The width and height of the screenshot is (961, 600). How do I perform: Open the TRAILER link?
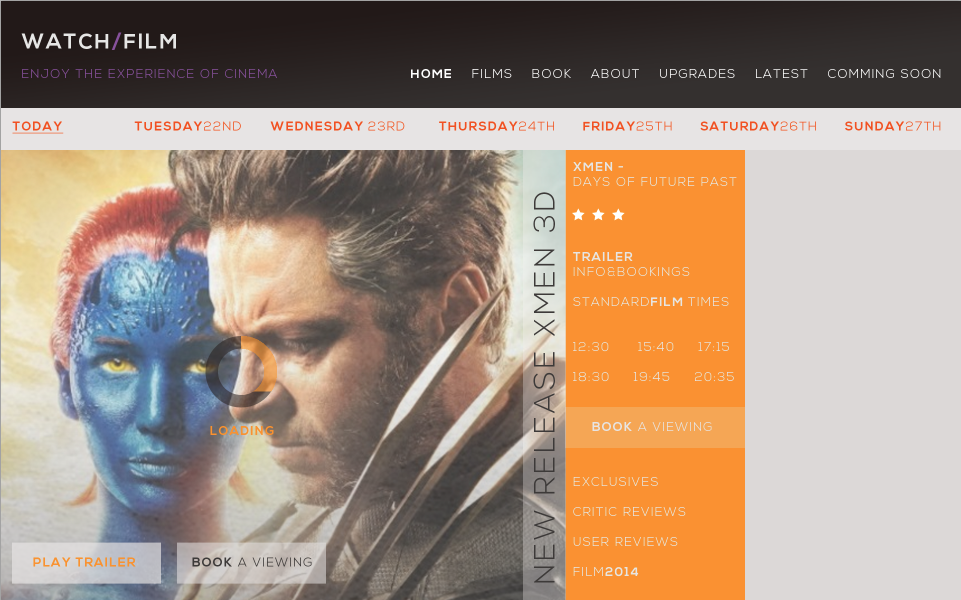(602, 257)
